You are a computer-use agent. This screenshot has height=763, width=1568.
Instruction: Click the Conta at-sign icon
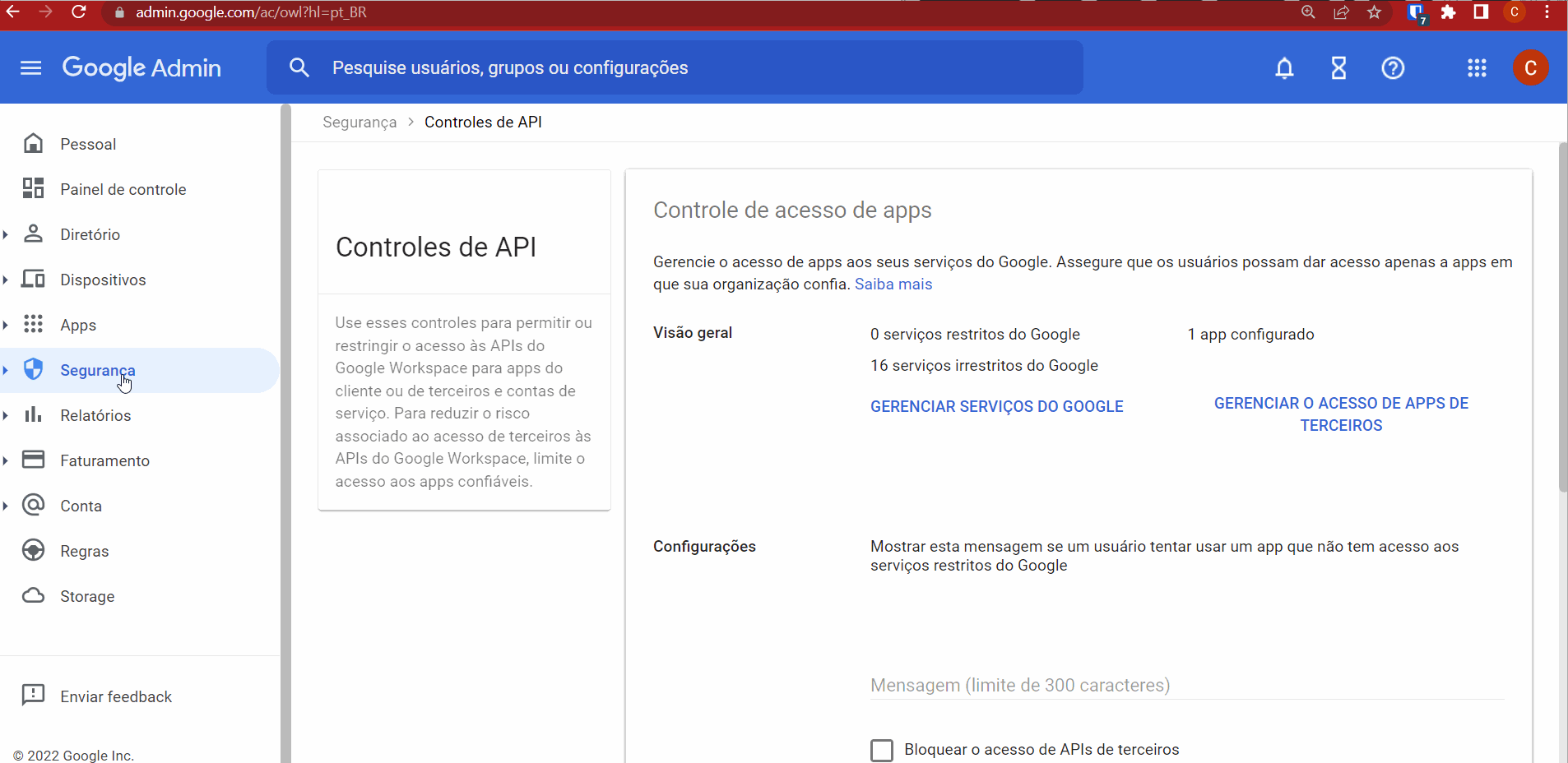click(33, 505)
